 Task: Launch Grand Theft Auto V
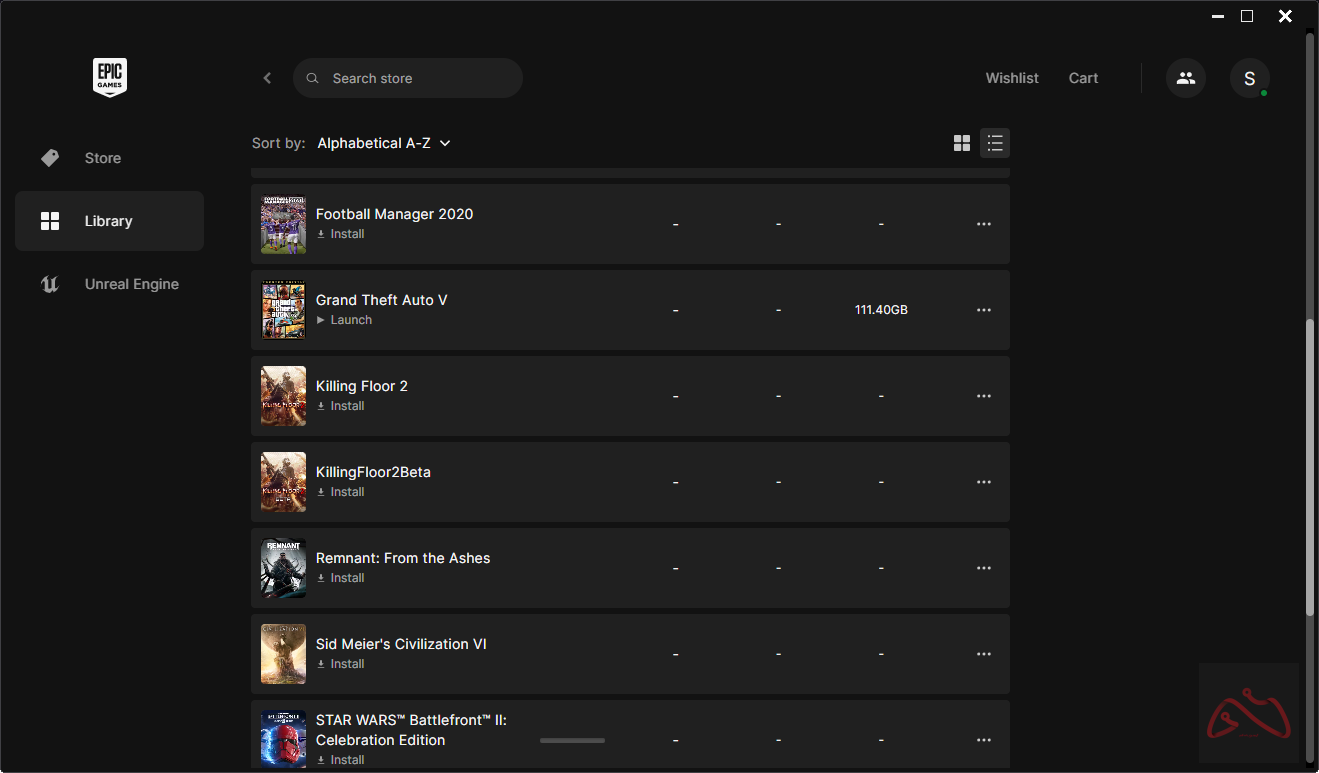tap(350, 320)
